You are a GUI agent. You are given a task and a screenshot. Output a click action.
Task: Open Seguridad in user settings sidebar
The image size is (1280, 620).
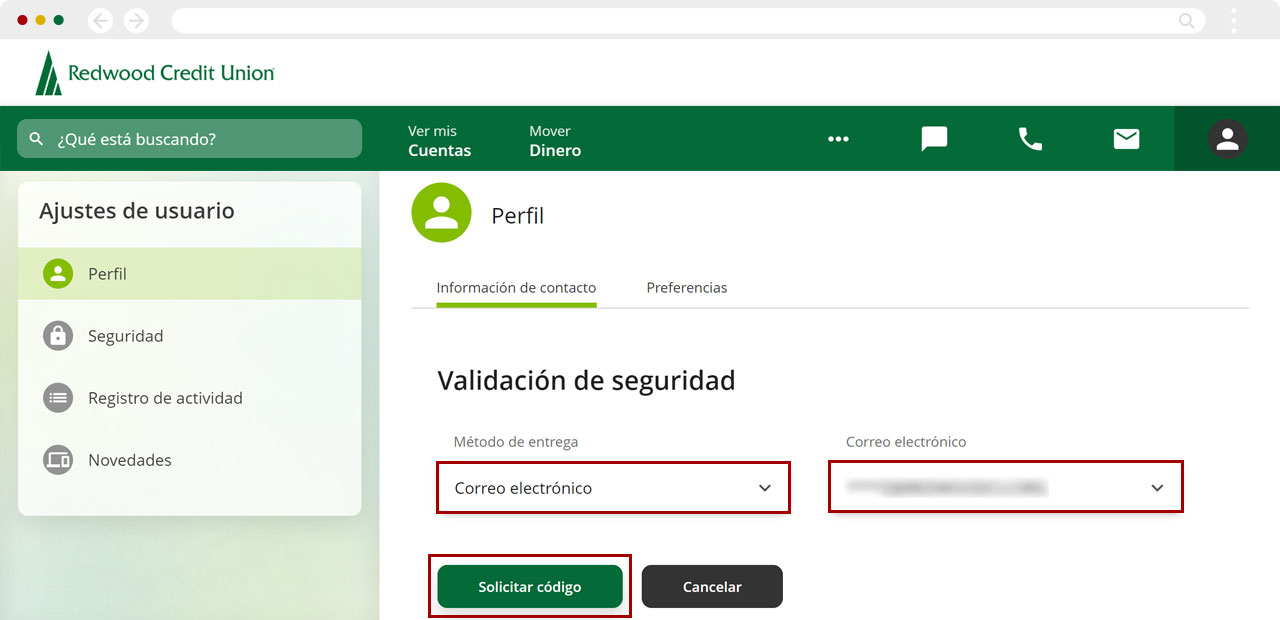click(125, 336)
